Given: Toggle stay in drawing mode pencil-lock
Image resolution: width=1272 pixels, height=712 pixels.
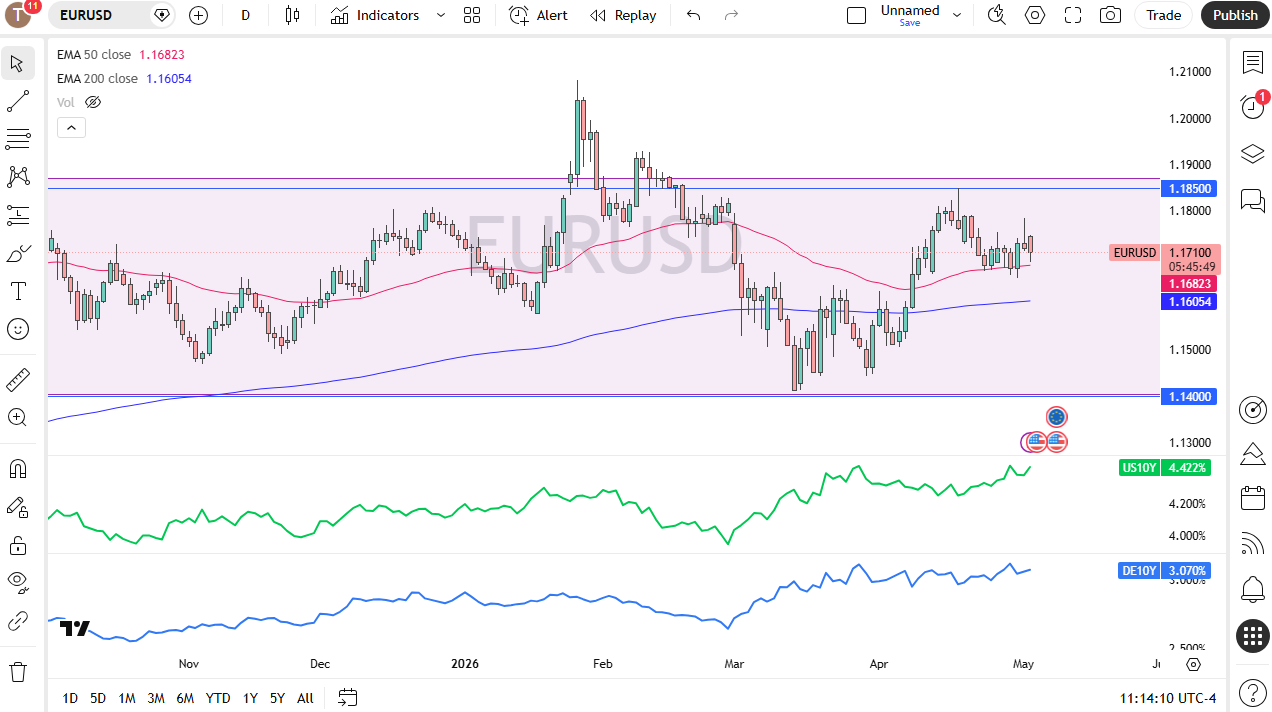Looking at the screenshot, I should tap(18, 507).
